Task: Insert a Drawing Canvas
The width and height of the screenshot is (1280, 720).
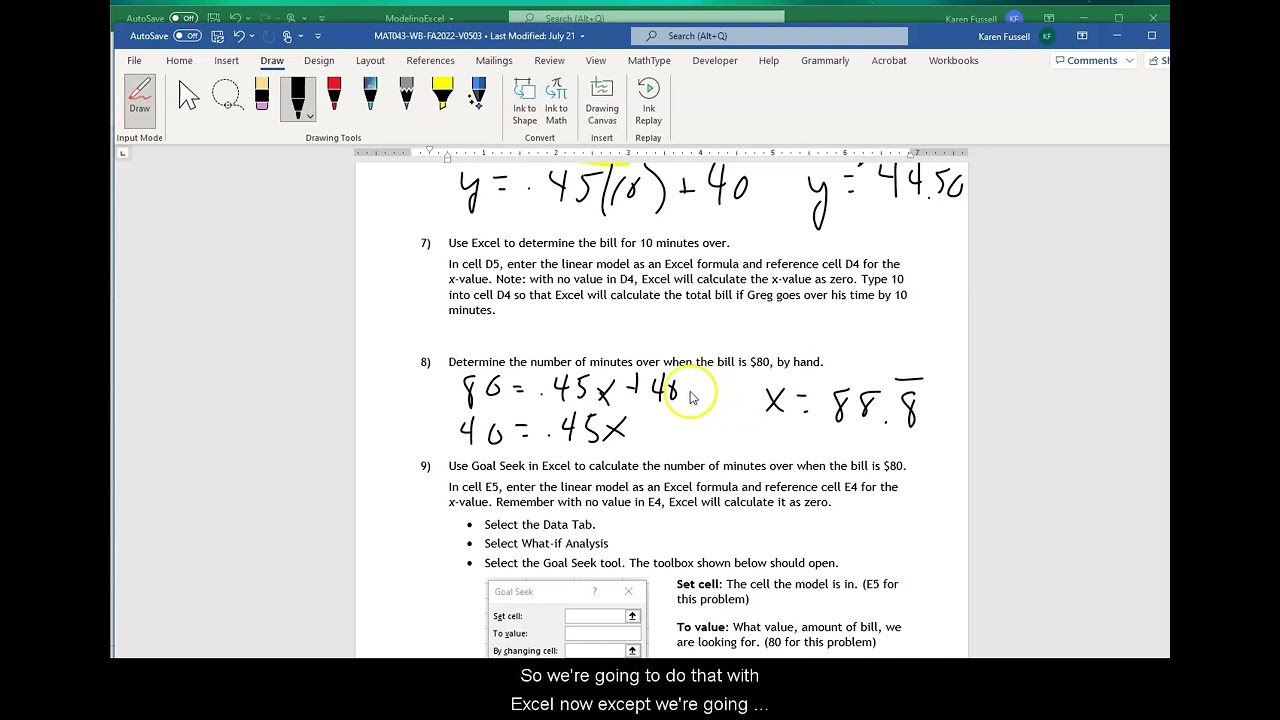Action: [602, 102]
